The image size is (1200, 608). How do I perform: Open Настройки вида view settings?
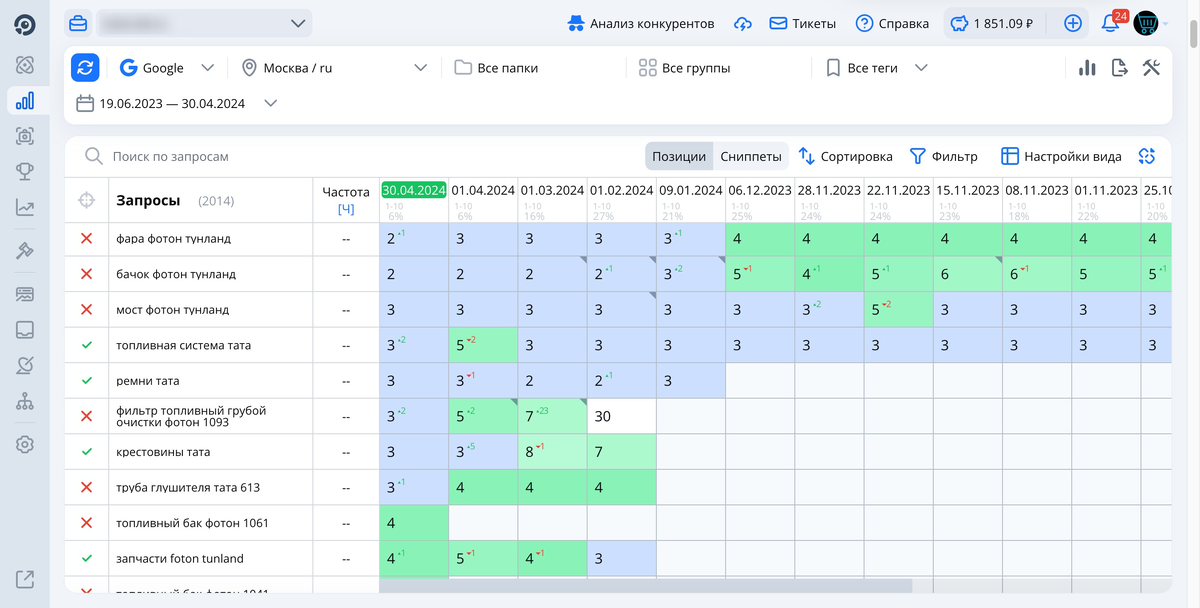[1061, 156]
